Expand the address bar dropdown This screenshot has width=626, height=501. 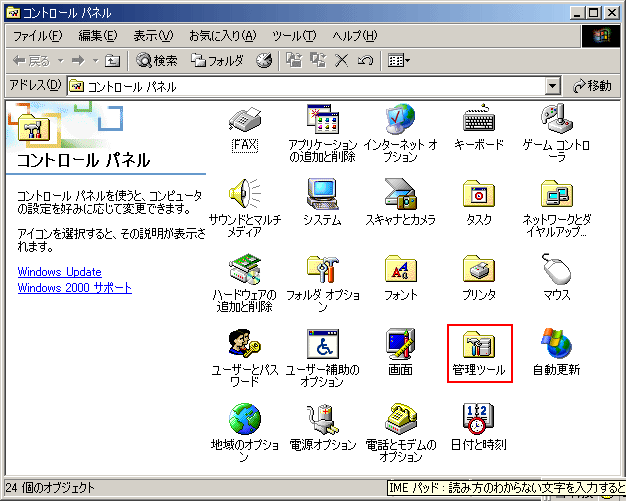pos(553,86)
